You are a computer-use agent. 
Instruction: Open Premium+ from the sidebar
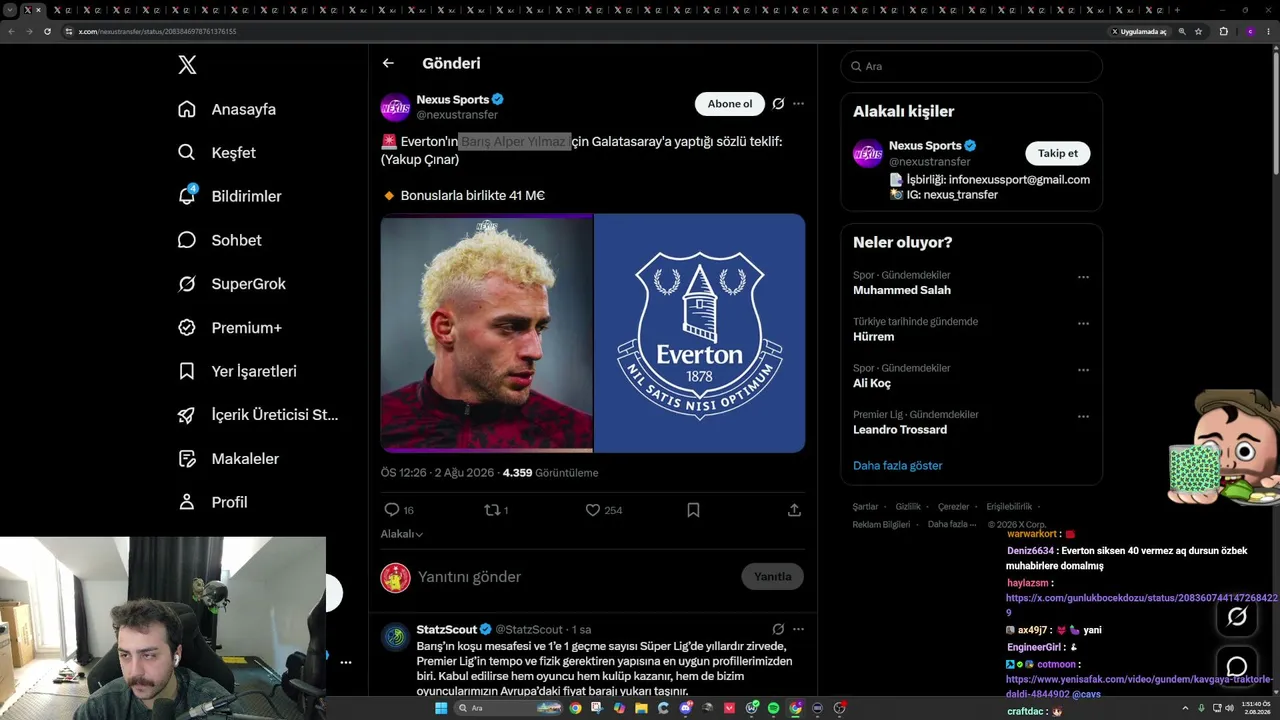pyautogui.click(x=230, y=328)
